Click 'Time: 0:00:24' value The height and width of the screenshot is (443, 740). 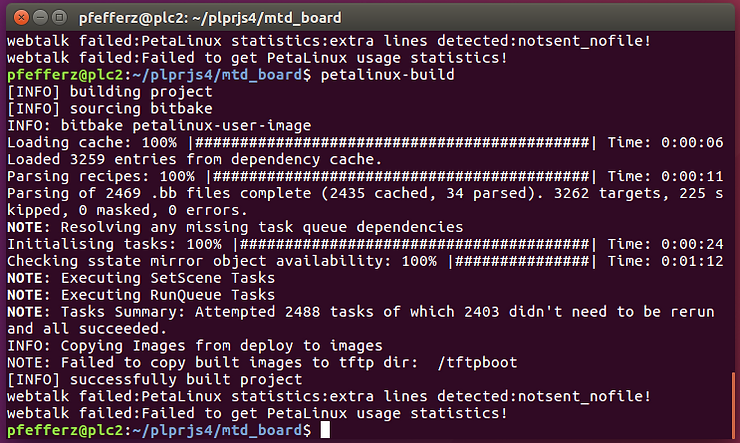click(665, 244)
